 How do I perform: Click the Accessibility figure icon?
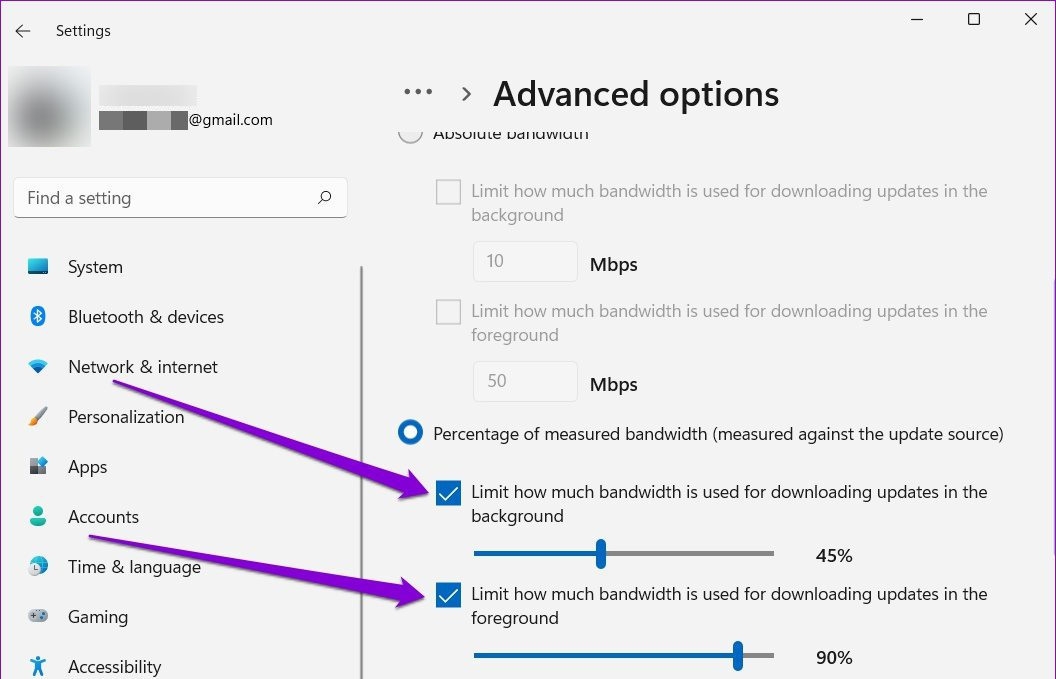pyautogui.click(x=38, y=666)
